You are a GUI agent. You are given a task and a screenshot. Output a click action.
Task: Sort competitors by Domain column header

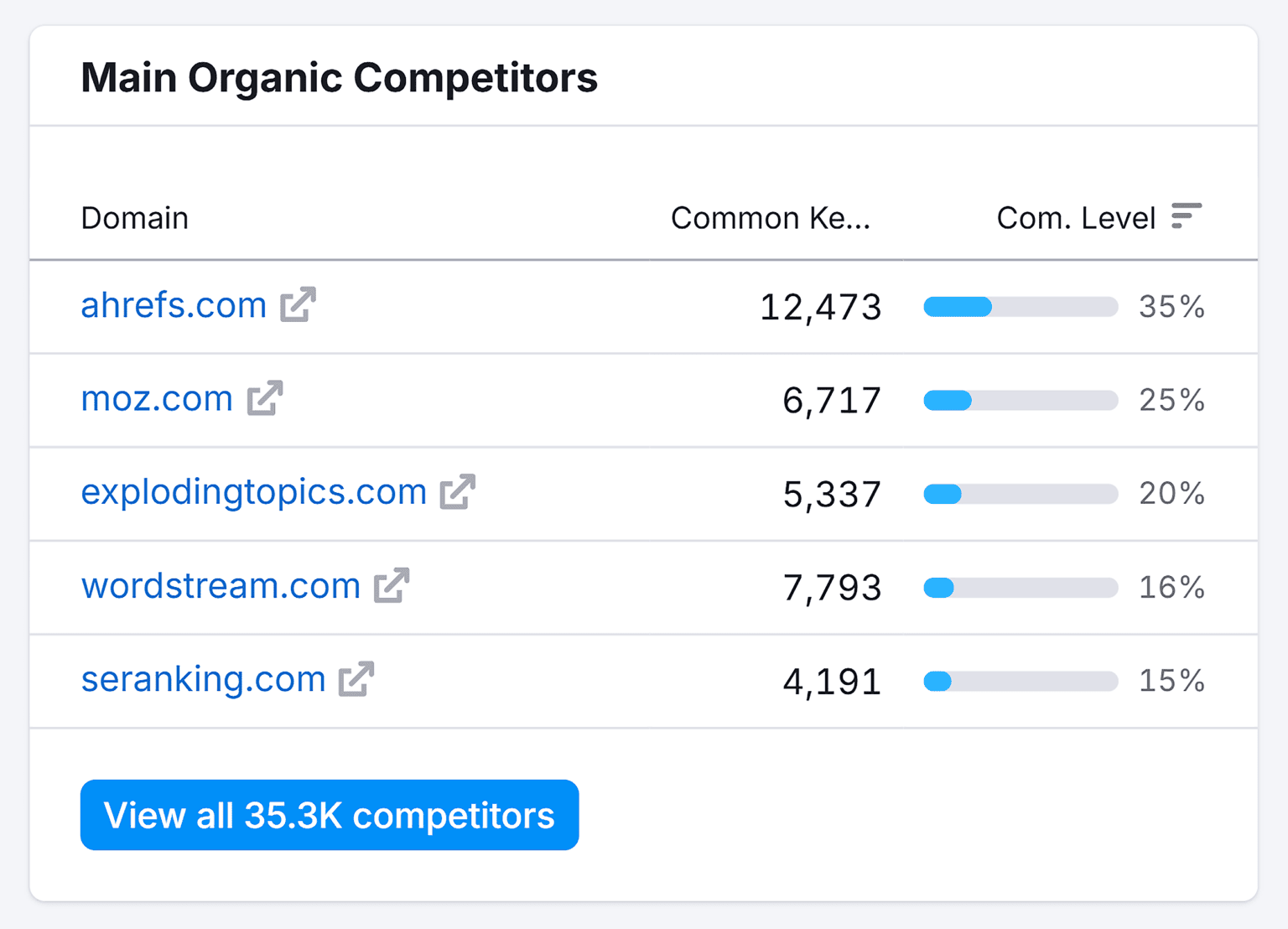(x=134, y=217)
